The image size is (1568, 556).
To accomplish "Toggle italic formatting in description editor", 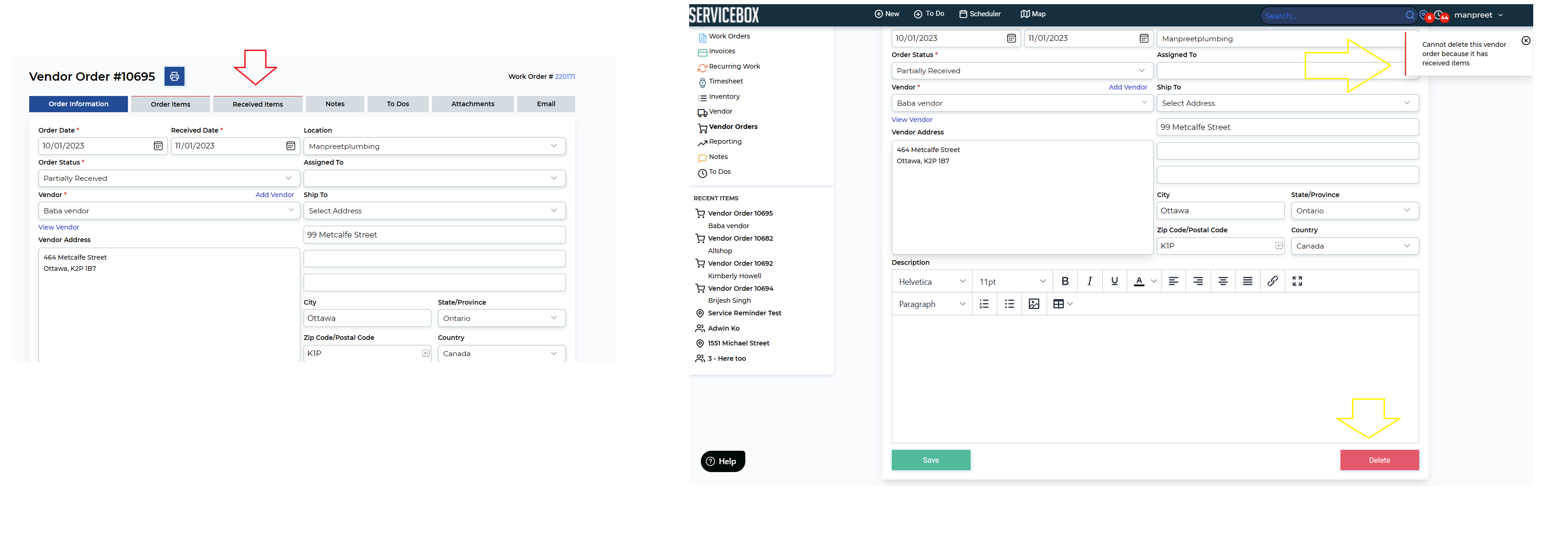I will pos(1090,281).
